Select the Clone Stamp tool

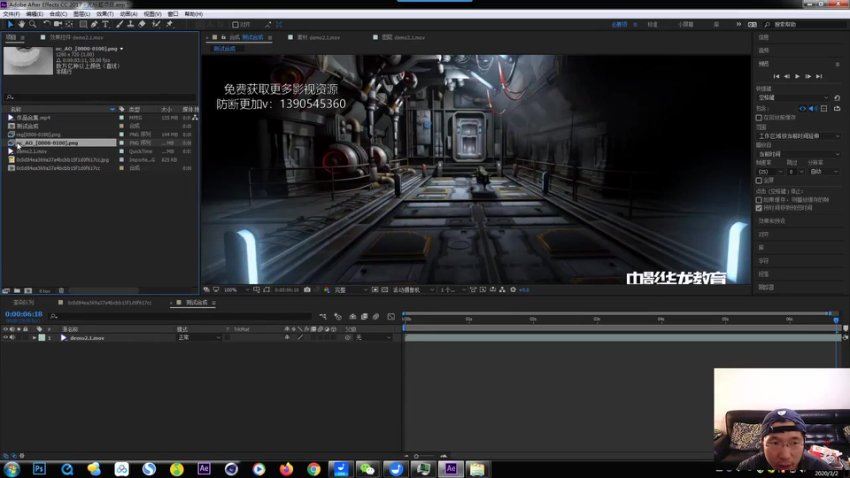click(131, 24)
